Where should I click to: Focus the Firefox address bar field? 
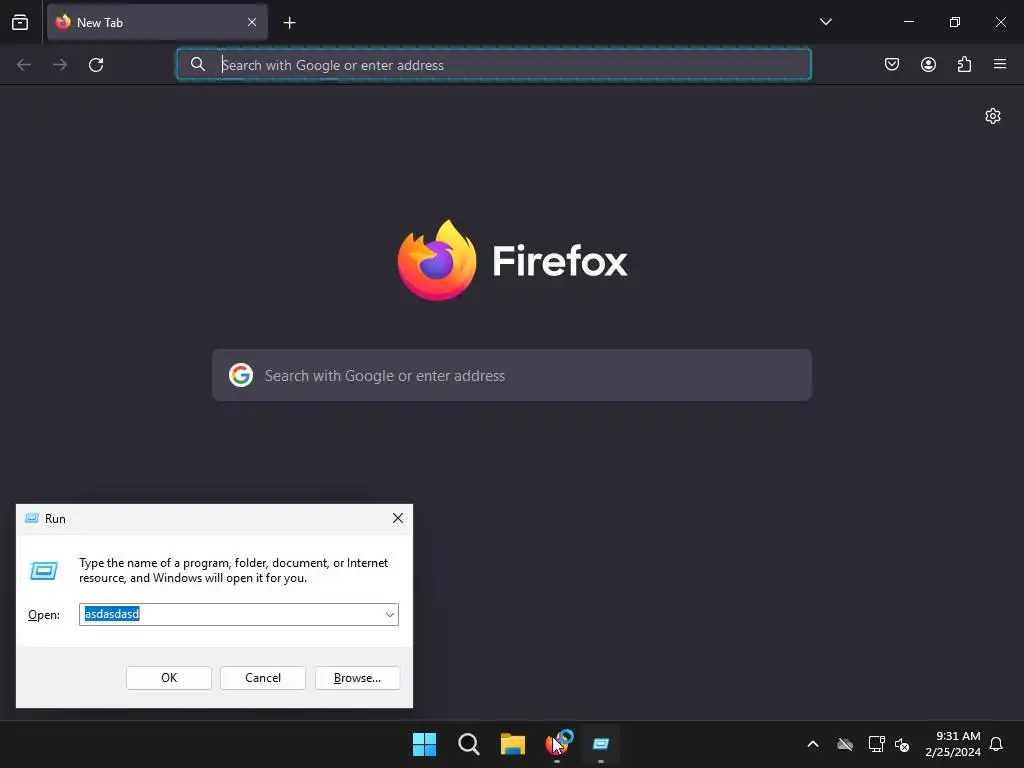click(x=494, y=65)
